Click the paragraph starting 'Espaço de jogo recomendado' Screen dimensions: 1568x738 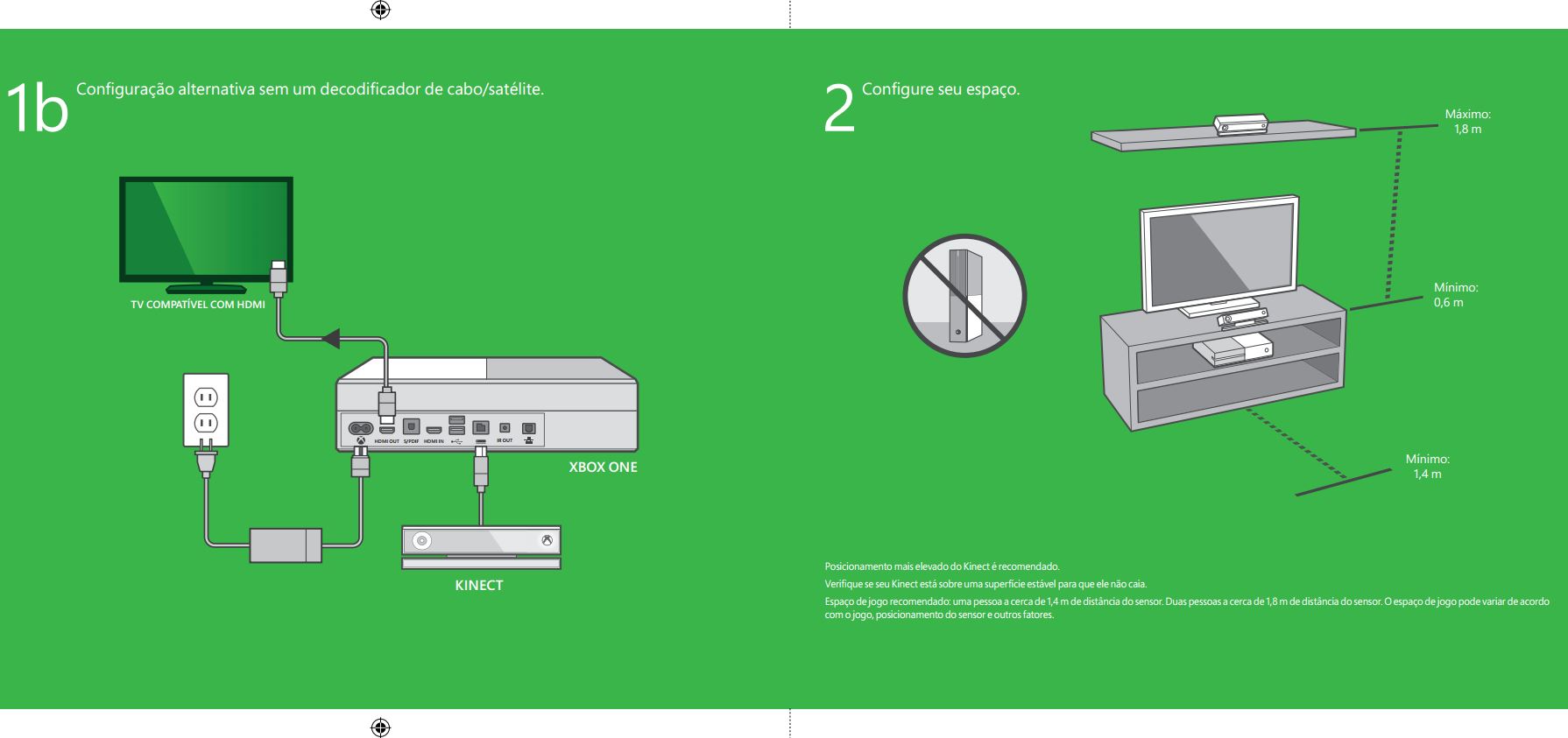pos(1187,608)
